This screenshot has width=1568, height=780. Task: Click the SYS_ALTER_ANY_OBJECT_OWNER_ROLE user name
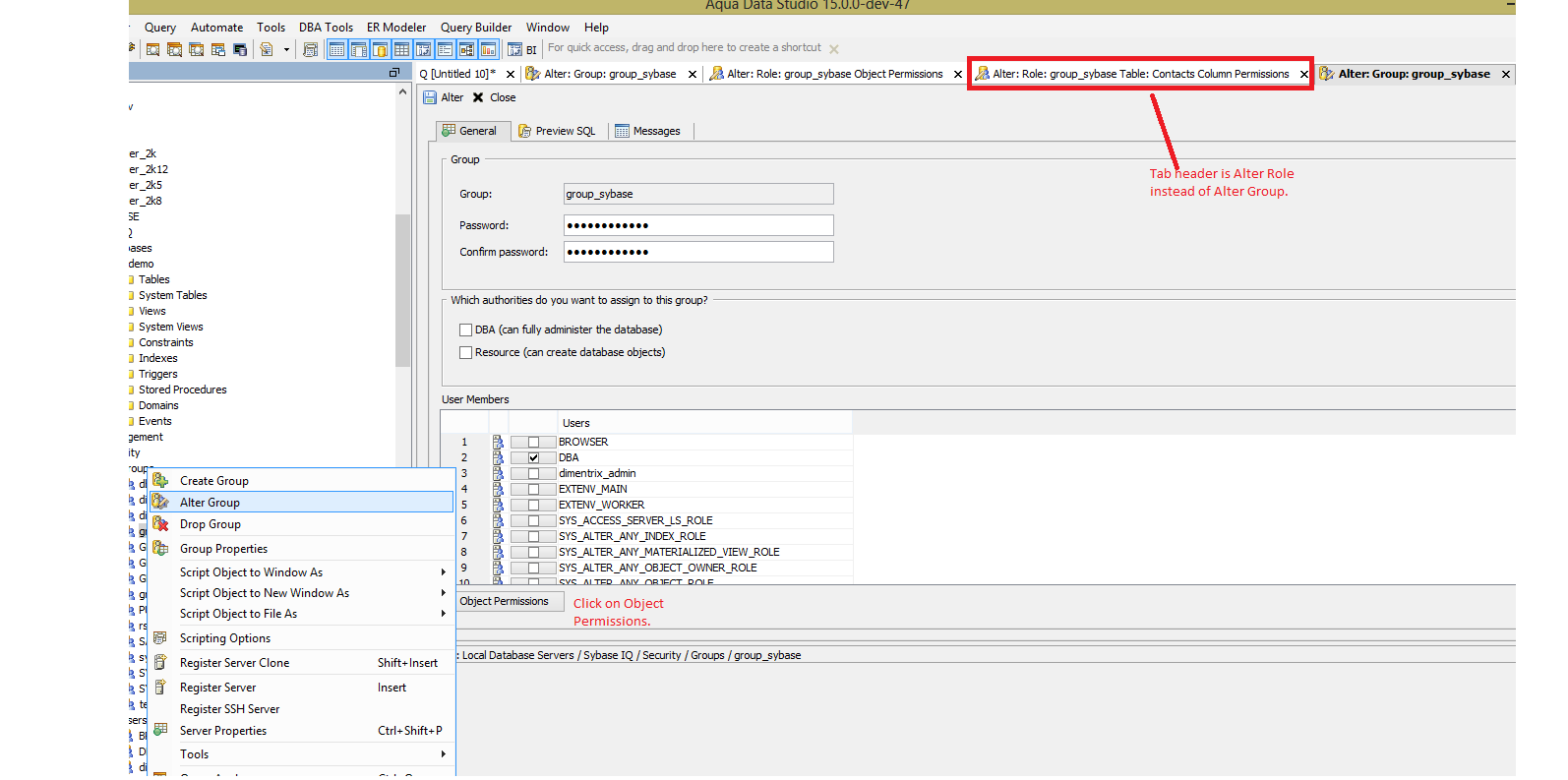(x=658, y=568)
